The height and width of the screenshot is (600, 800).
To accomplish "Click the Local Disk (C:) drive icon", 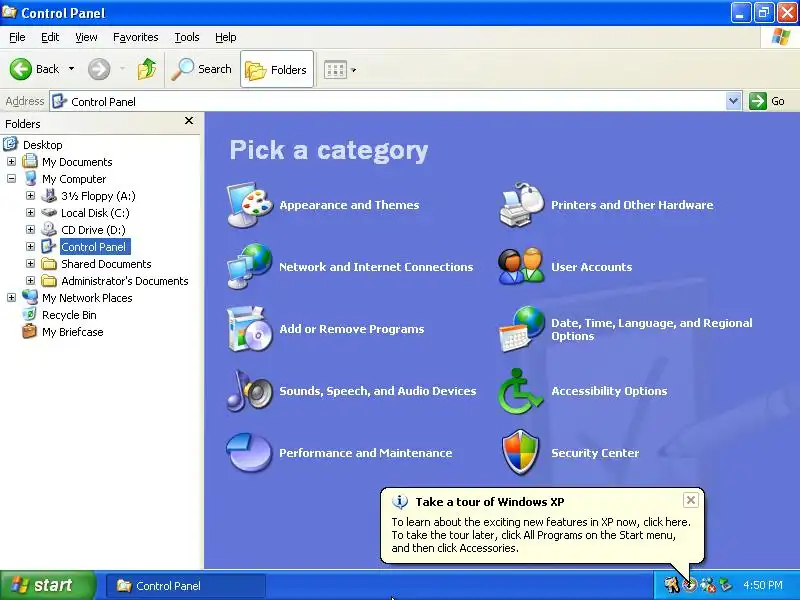I will pos(49,212).
